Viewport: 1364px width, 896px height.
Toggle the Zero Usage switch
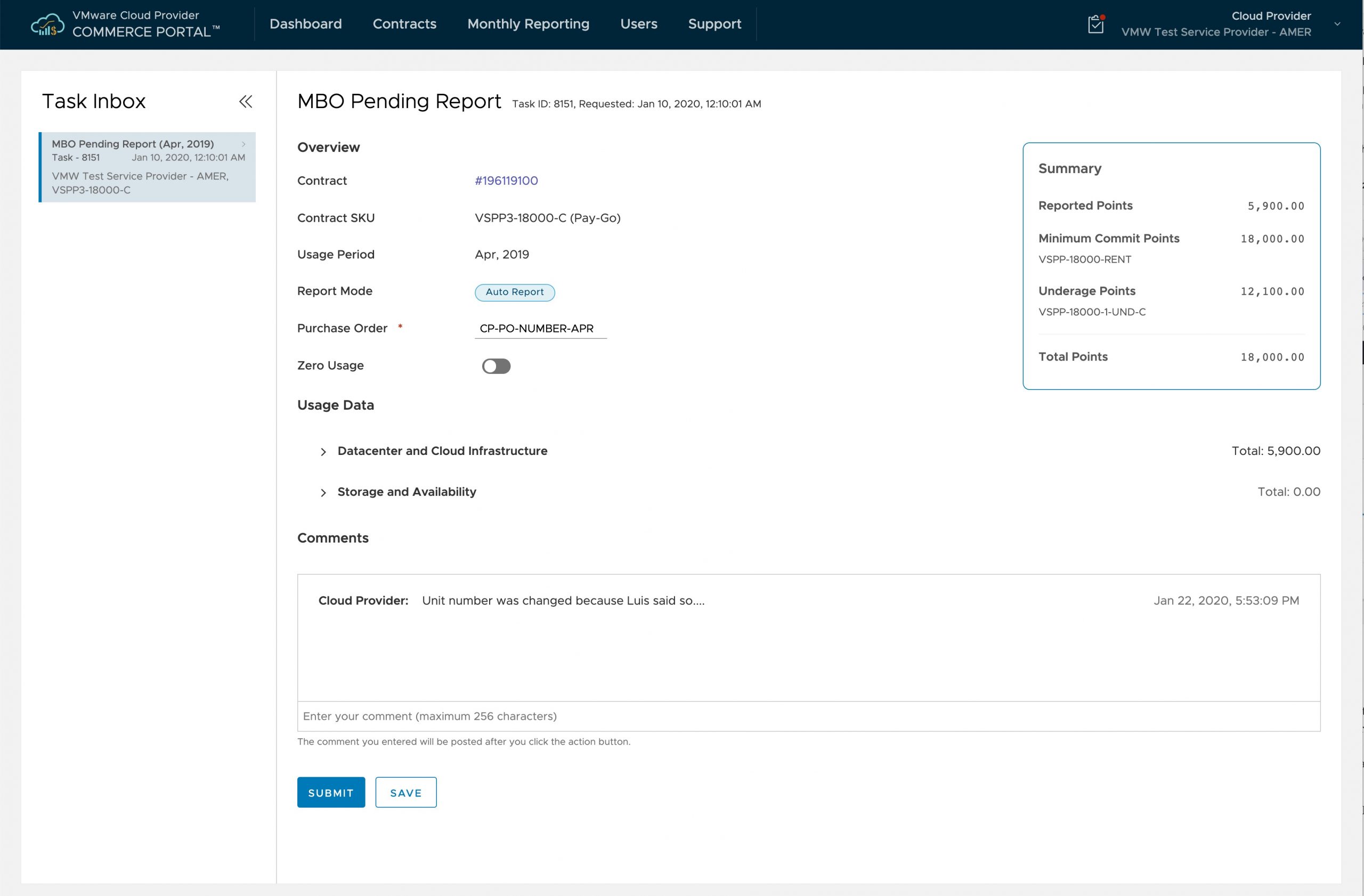tap(496, 366)
